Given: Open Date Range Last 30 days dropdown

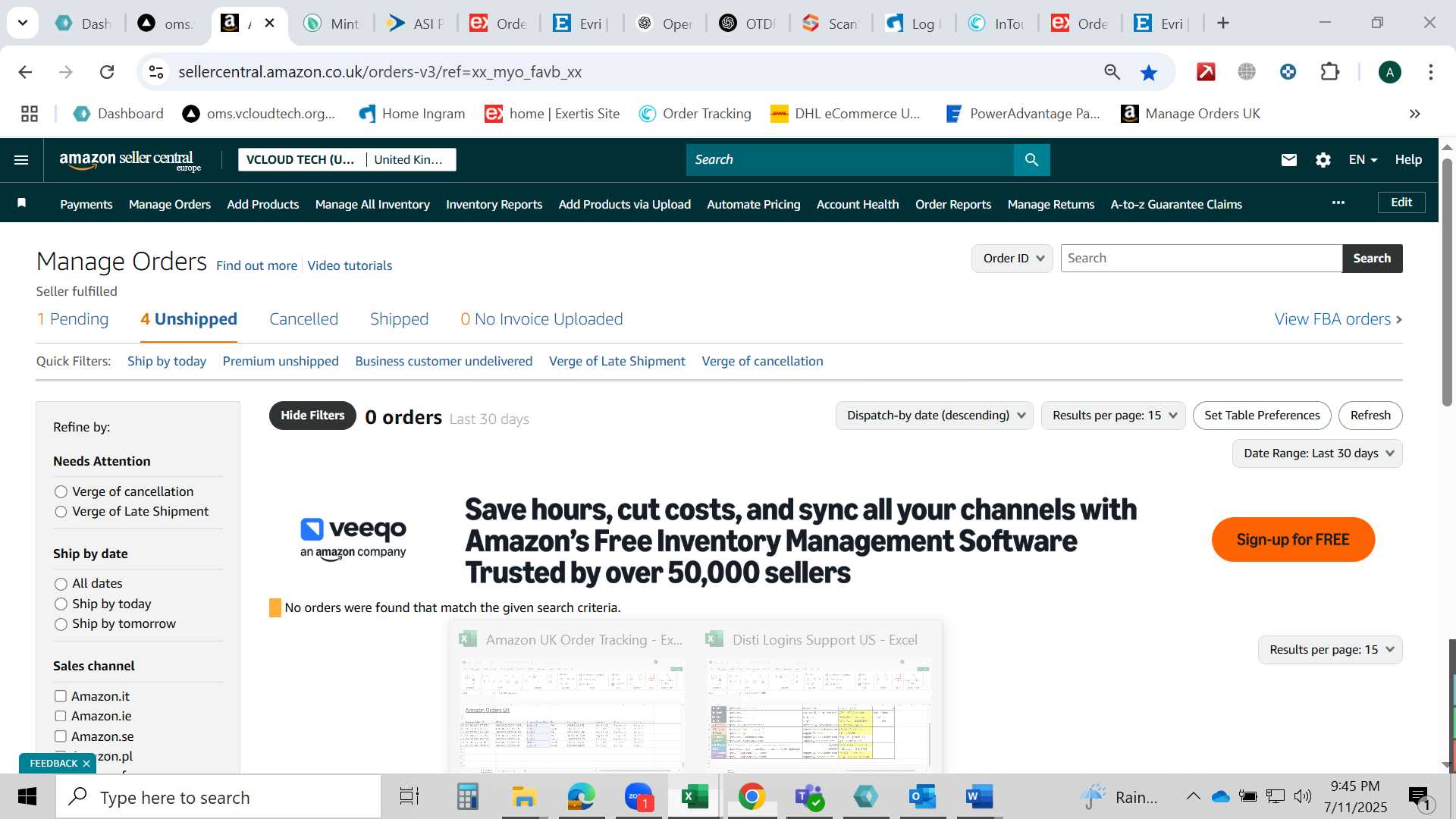Looking at the screenshot, I should pyautogui.click(x=1317, y=453).
